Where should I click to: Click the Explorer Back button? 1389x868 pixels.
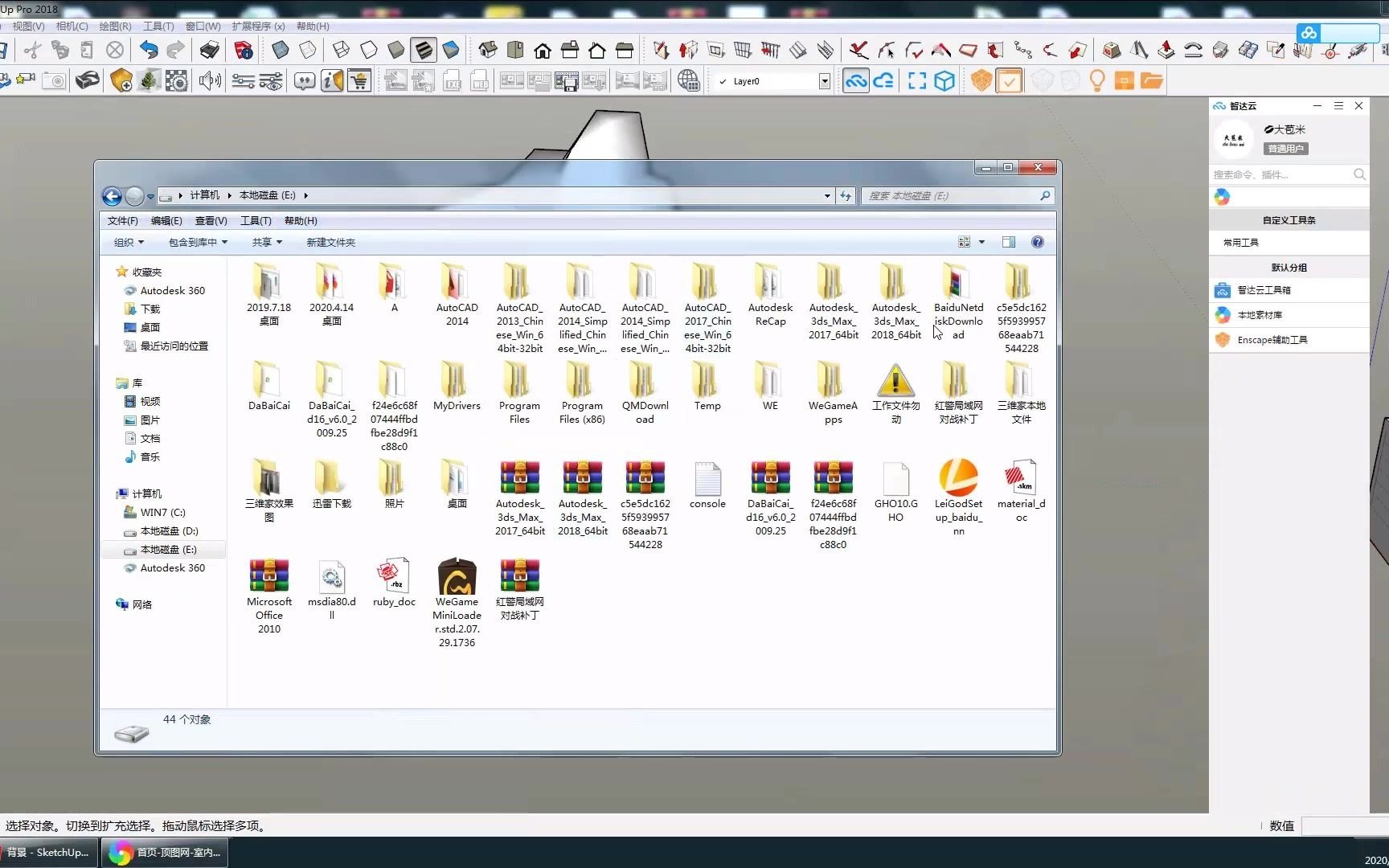click(113, 196)
